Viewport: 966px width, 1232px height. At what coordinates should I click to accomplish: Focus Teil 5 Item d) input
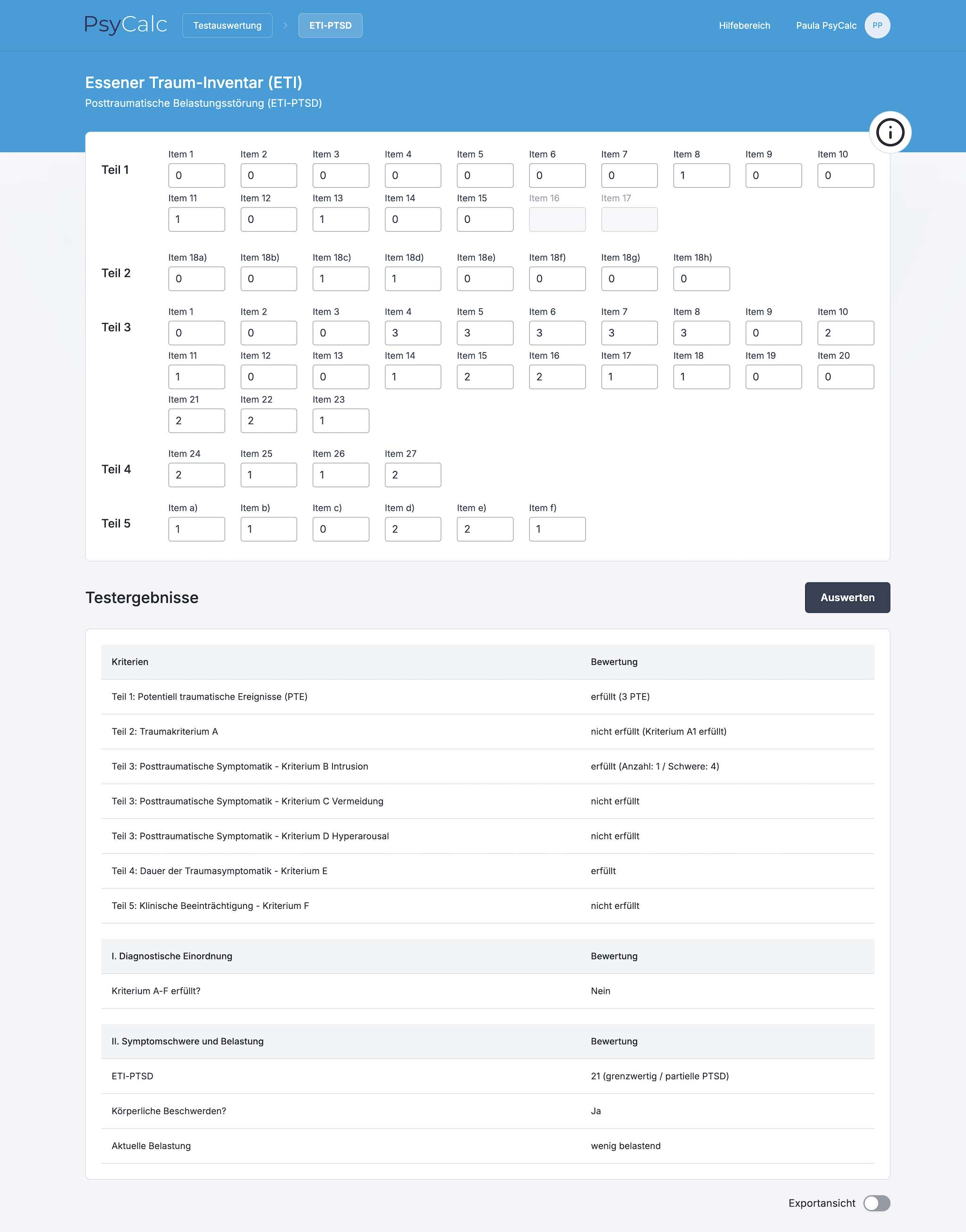tap(412, 529)
